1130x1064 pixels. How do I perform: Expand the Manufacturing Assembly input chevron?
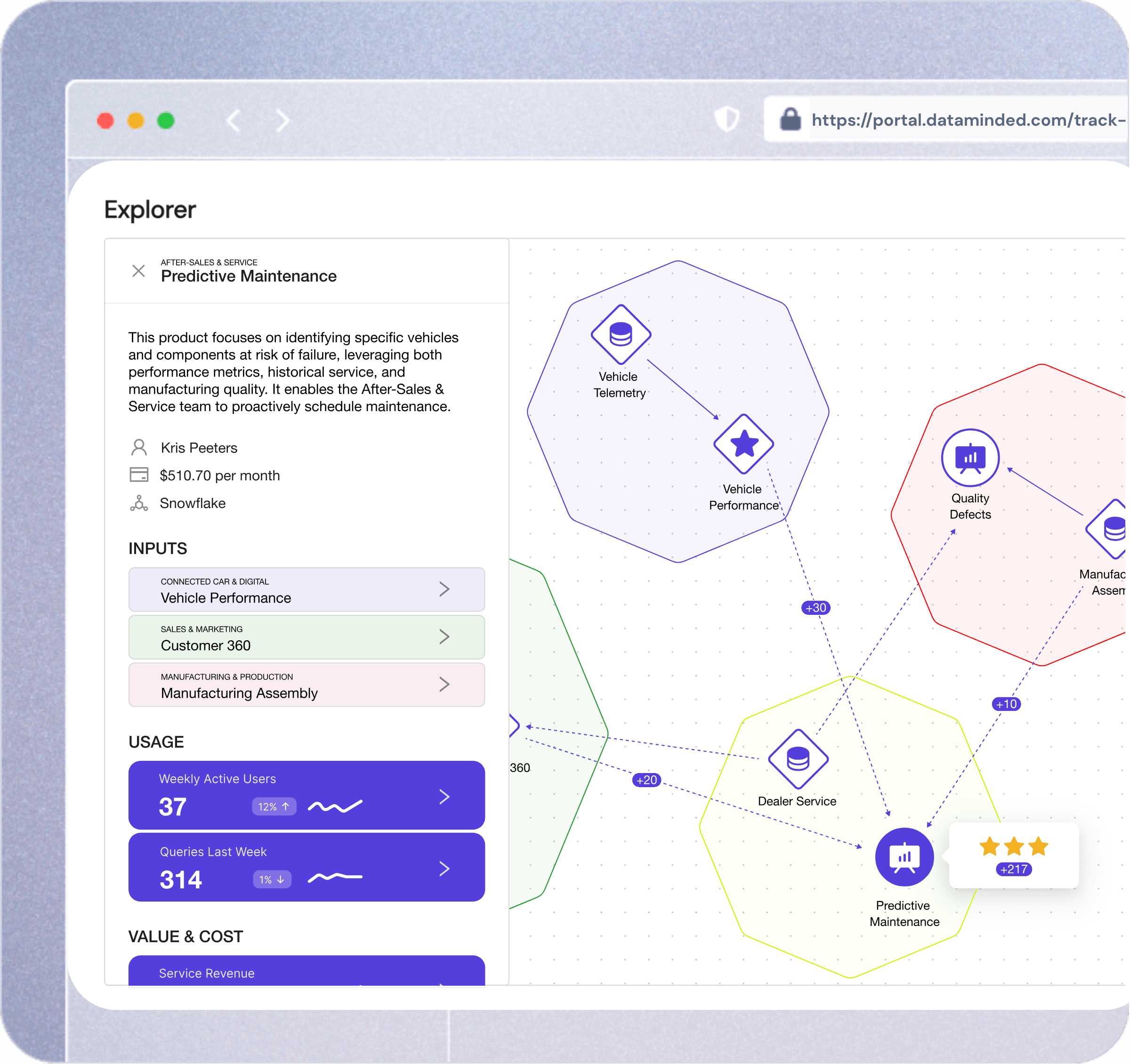(x=444, y=685)
